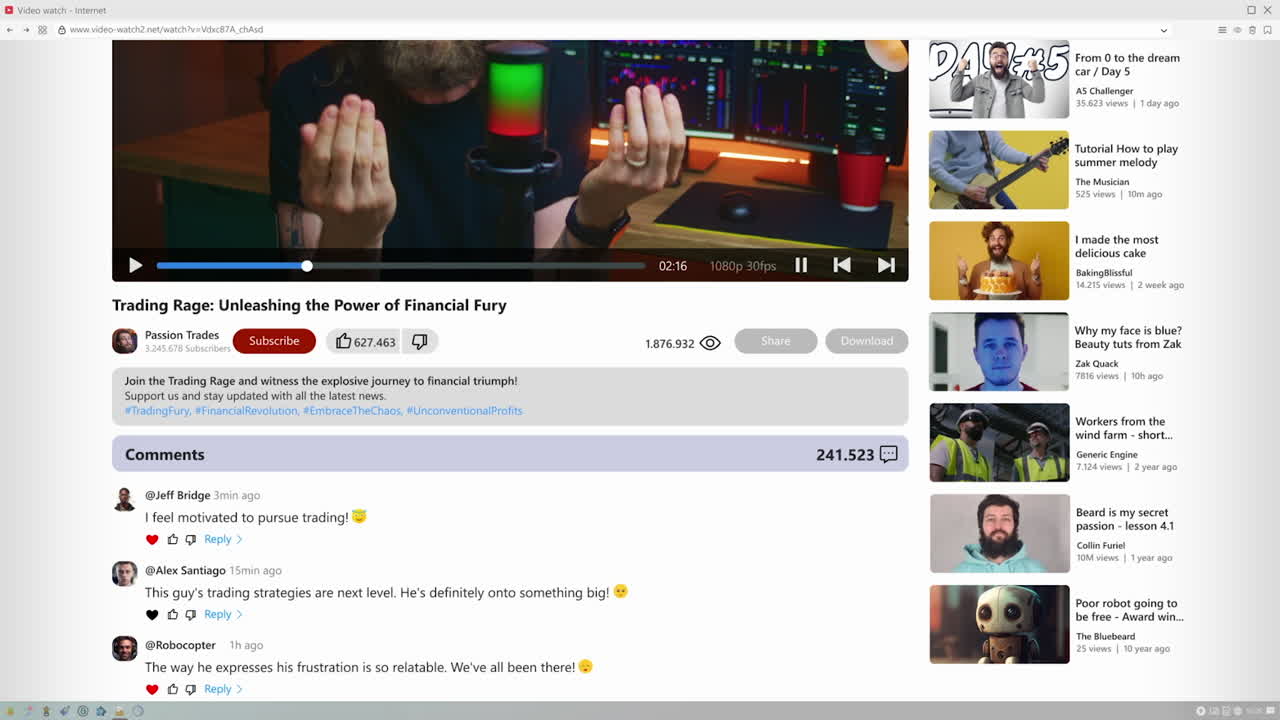Image resolution: width=1280 pixels, height=720 pixels.
Task: Open the browser hamburger menu
Action: (x=1222, y=30)
